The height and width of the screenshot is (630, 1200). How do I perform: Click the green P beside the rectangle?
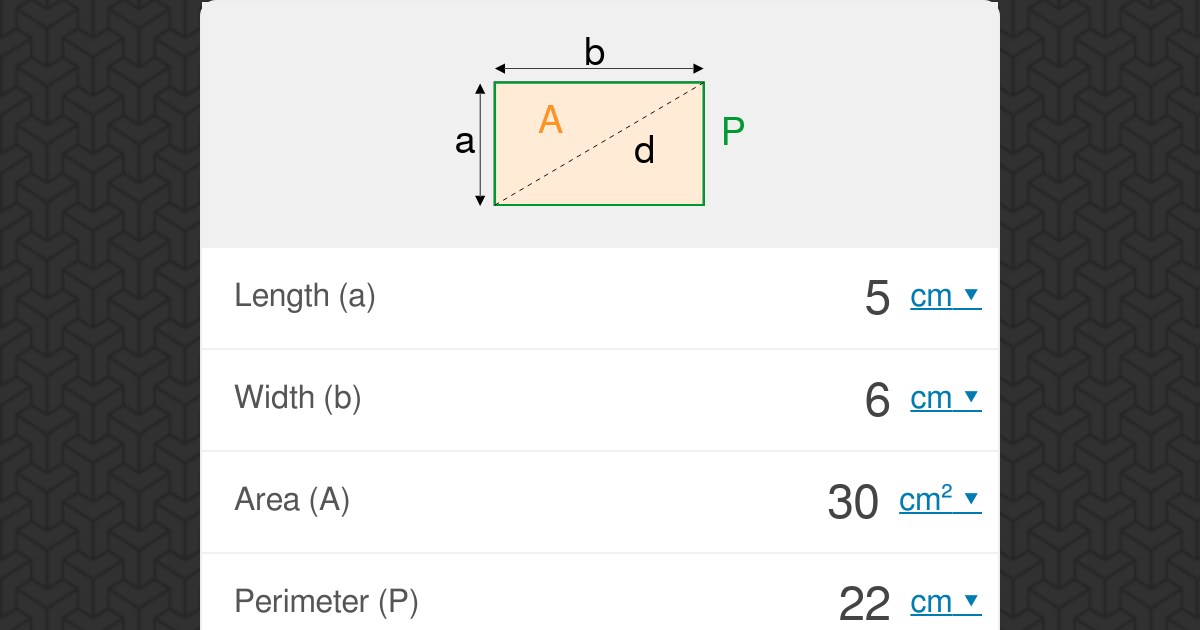pos(733,132)
